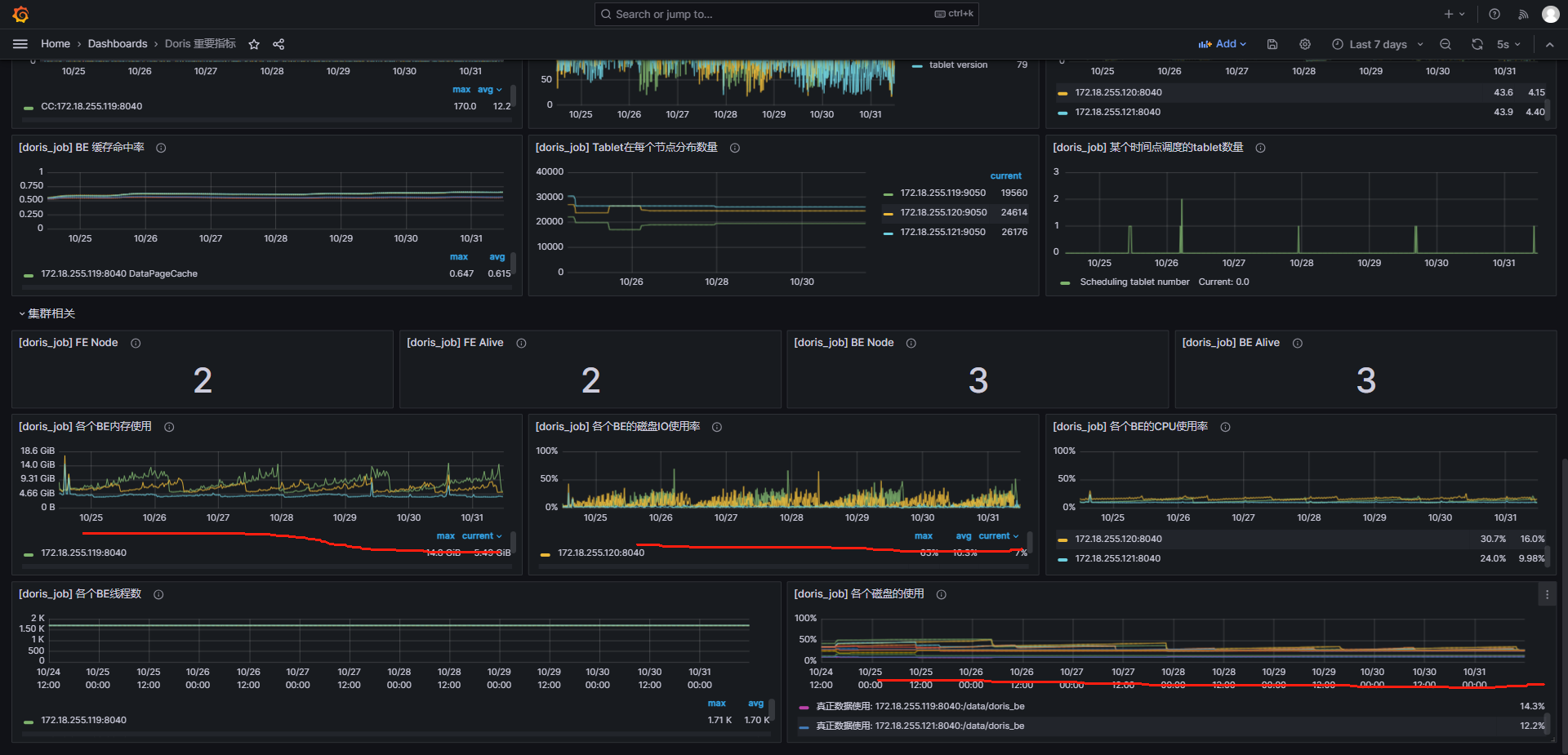Image resolution: width=1568 pixels, height=755 pixels.
Task: Collapse the 集群相关 row
Action: 47,313
